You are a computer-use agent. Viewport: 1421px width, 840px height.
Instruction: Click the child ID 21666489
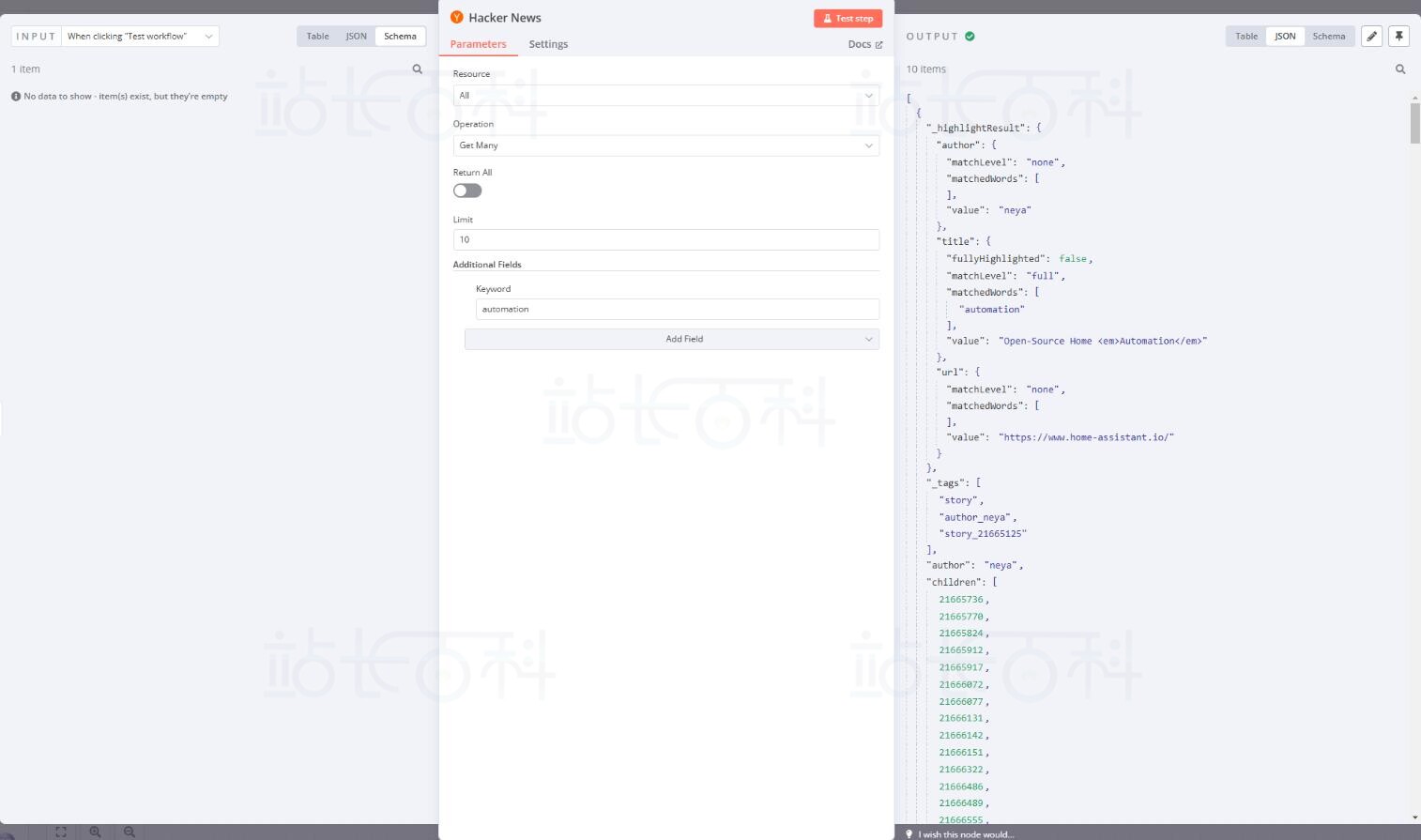click(961, 803)
